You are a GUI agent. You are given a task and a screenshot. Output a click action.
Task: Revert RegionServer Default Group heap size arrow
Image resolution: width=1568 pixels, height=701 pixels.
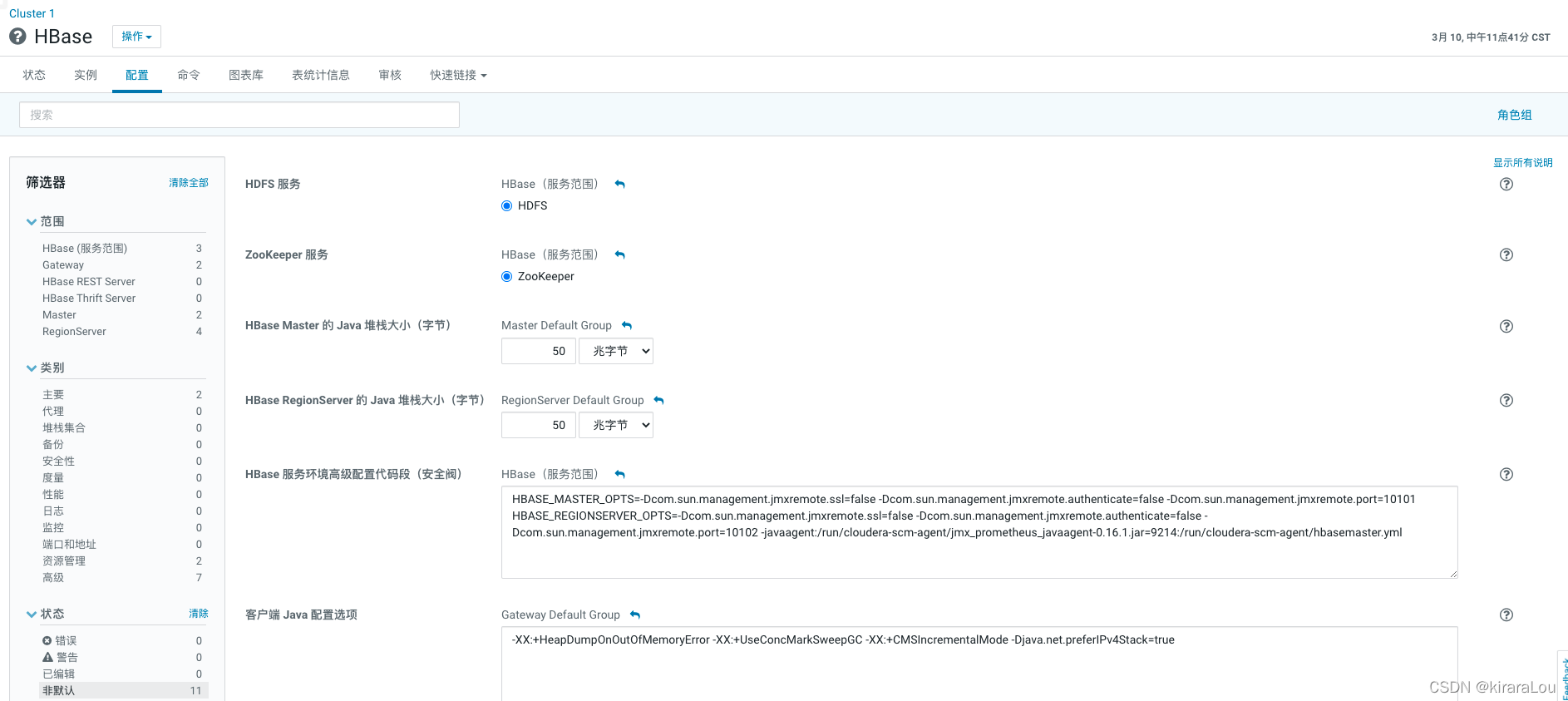coord(659,401)
